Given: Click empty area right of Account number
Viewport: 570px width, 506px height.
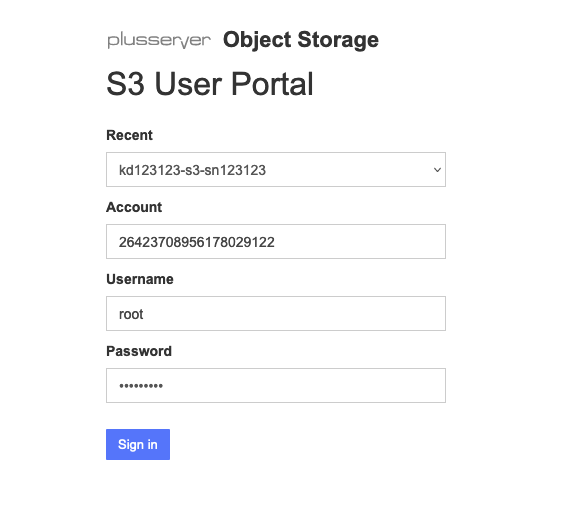Looking at the screenshot, I should tap(360, 241).
